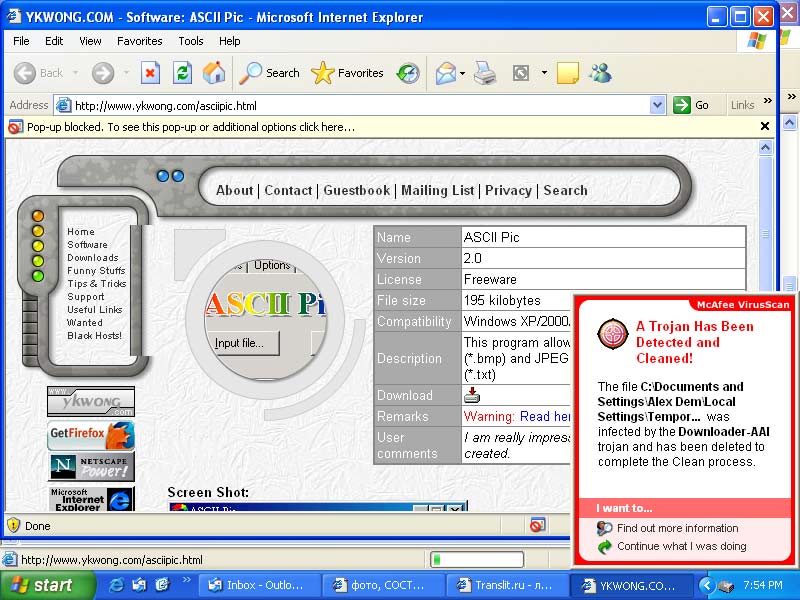
Task: Click Continue what I was doing
Action: 682,546
